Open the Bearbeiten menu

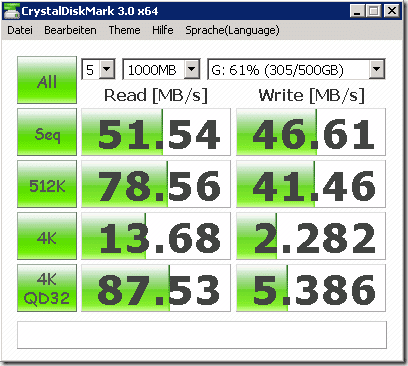click(x=70, y=30)
